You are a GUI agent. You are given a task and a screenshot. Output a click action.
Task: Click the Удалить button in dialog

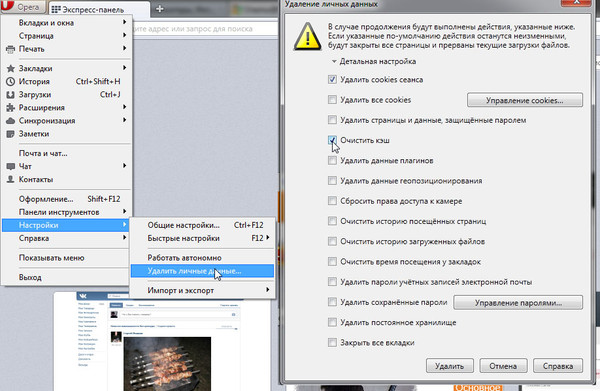(x=450, y=366)
